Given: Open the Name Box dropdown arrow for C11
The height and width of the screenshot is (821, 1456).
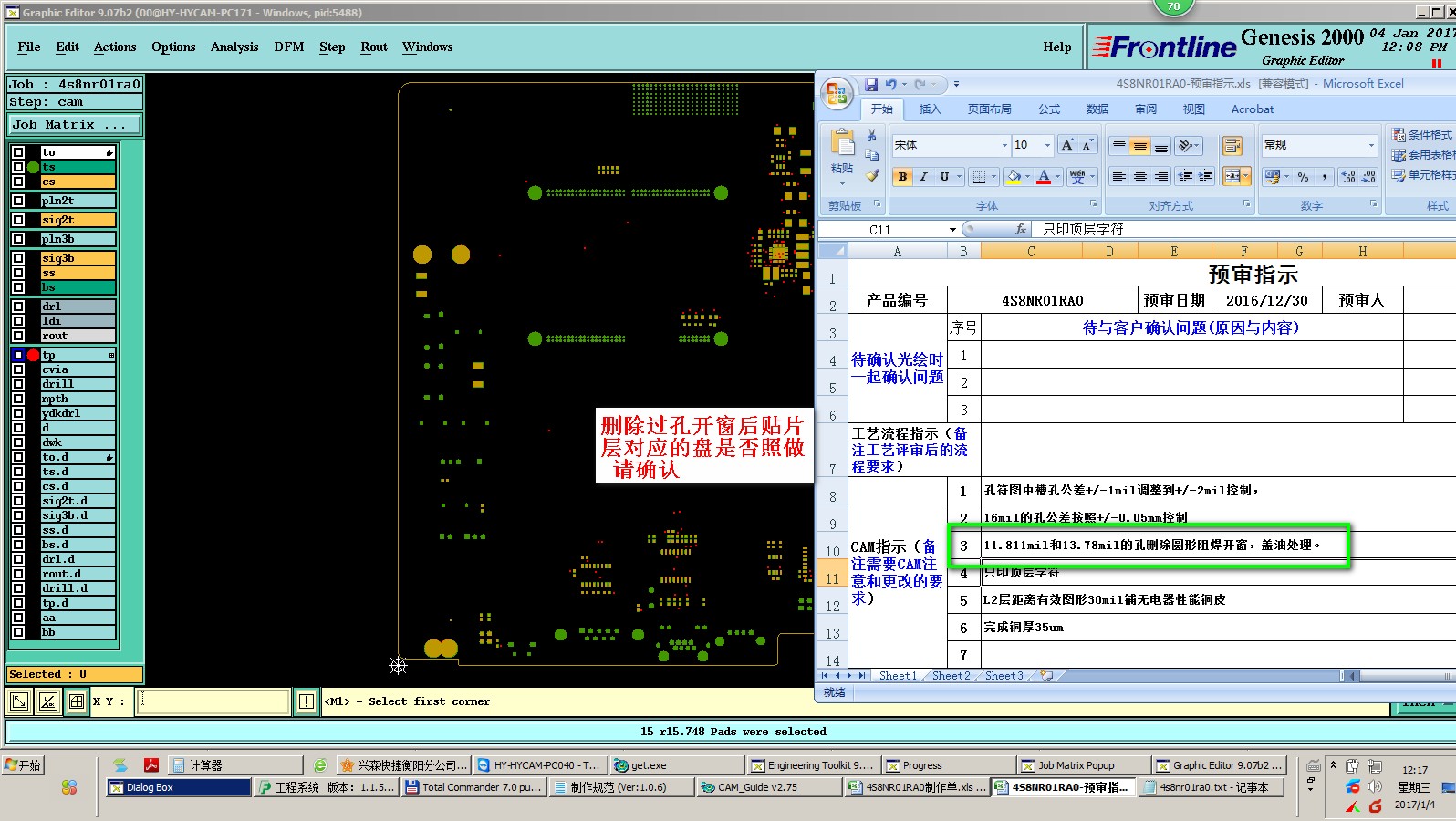Looking at the screenshot, I should coord(952,230).
